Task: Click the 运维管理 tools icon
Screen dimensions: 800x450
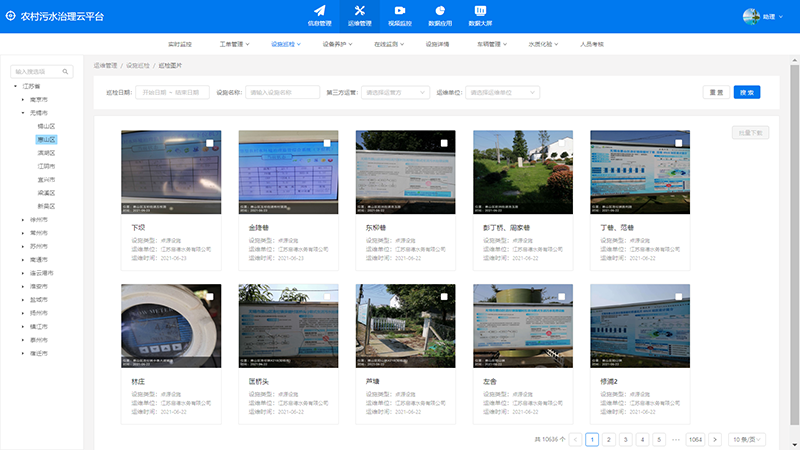Action: (x=360, y=11)
